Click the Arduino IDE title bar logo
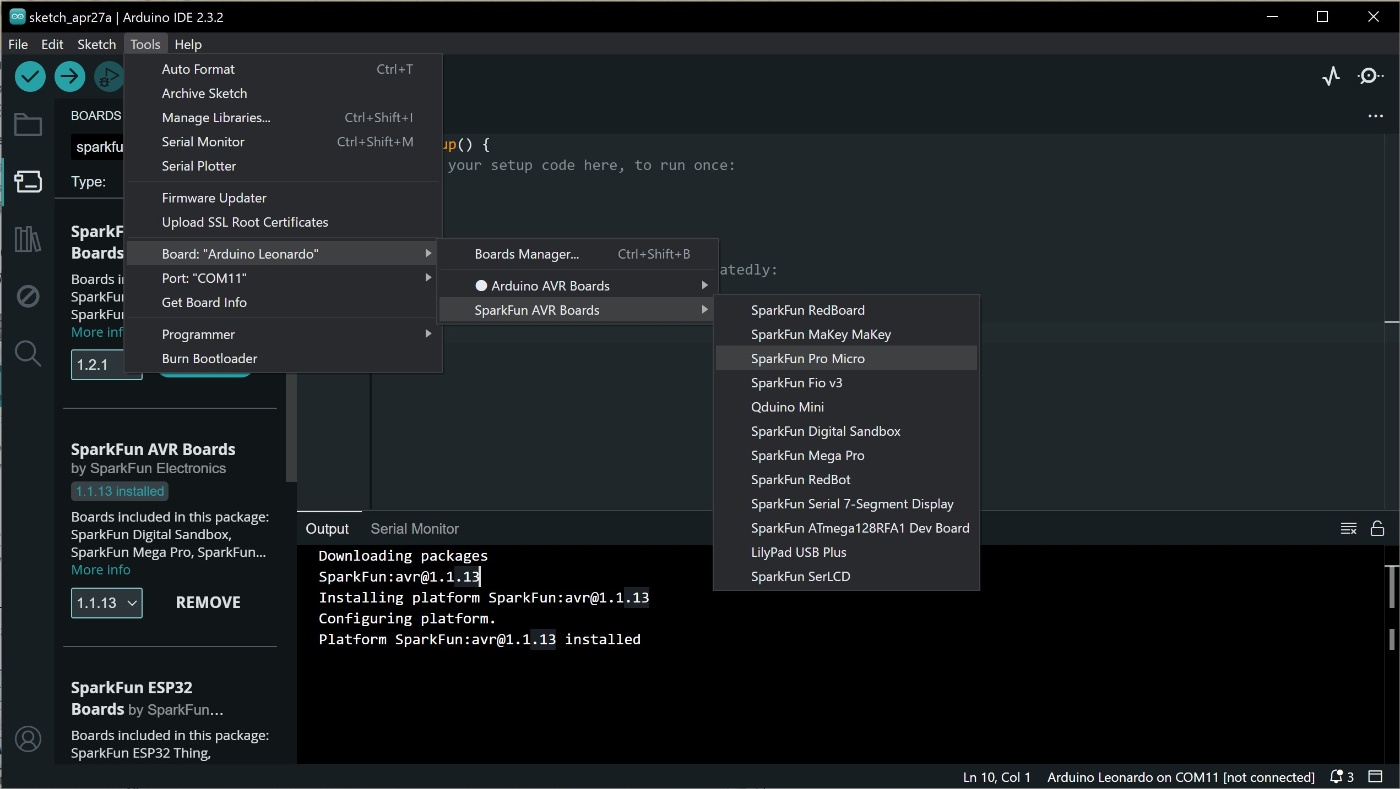 click(x=17, y=17)
